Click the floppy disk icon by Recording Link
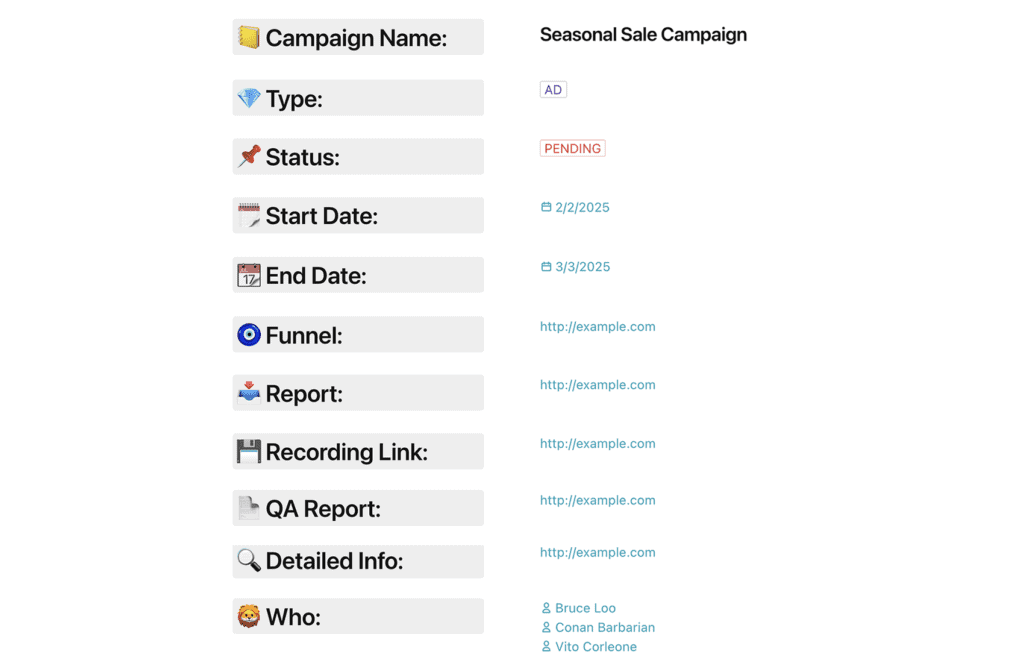 tap(249, 452)
